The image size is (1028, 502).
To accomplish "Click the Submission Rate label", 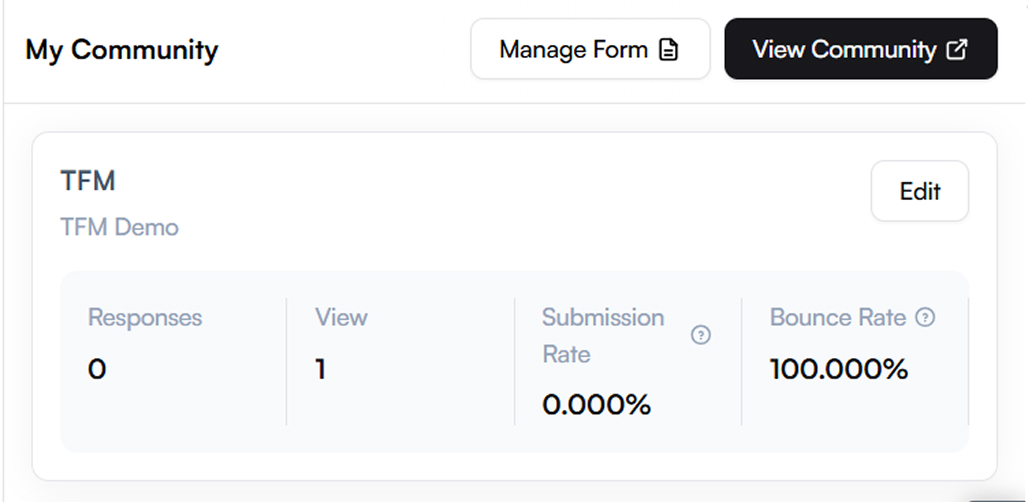I will 603,336.
